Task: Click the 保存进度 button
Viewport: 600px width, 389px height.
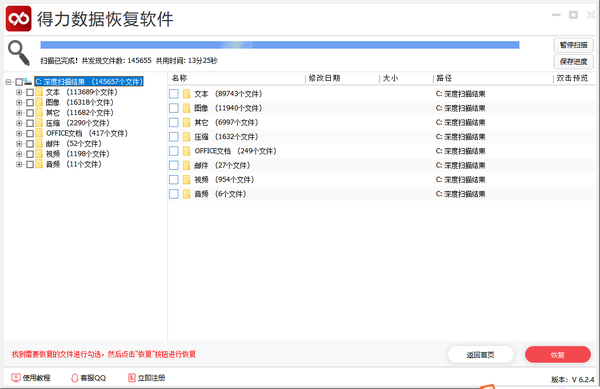Action: 574,62
